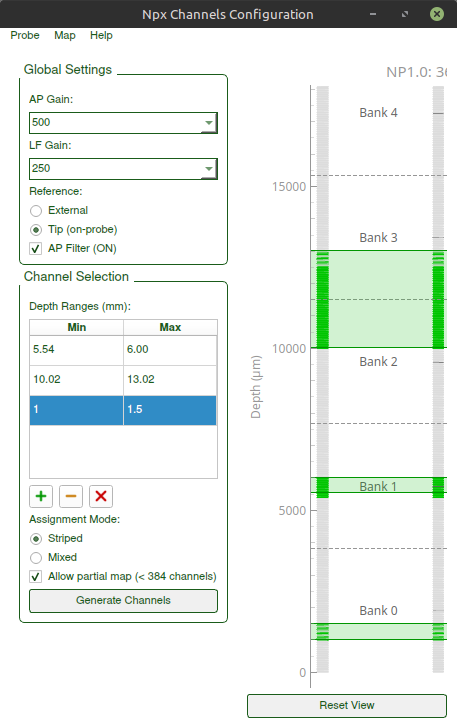Select highlighted Min cell 1

pyautogui.click(x=76, y=410)
